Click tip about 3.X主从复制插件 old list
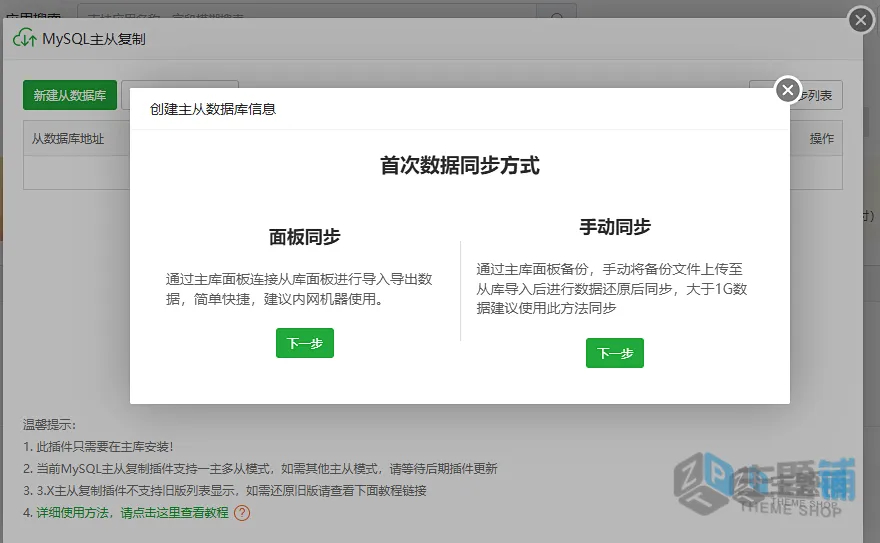 click(225, 491)
